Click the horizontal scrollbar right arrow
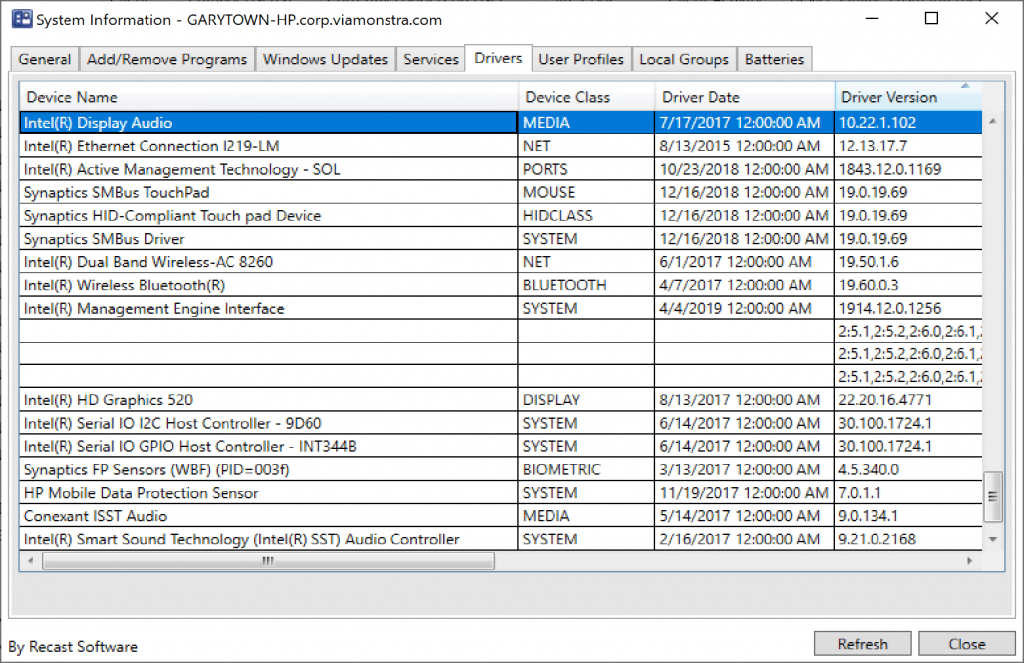Viewport: 1024px width, 663px height. click(x=971, y=561)
